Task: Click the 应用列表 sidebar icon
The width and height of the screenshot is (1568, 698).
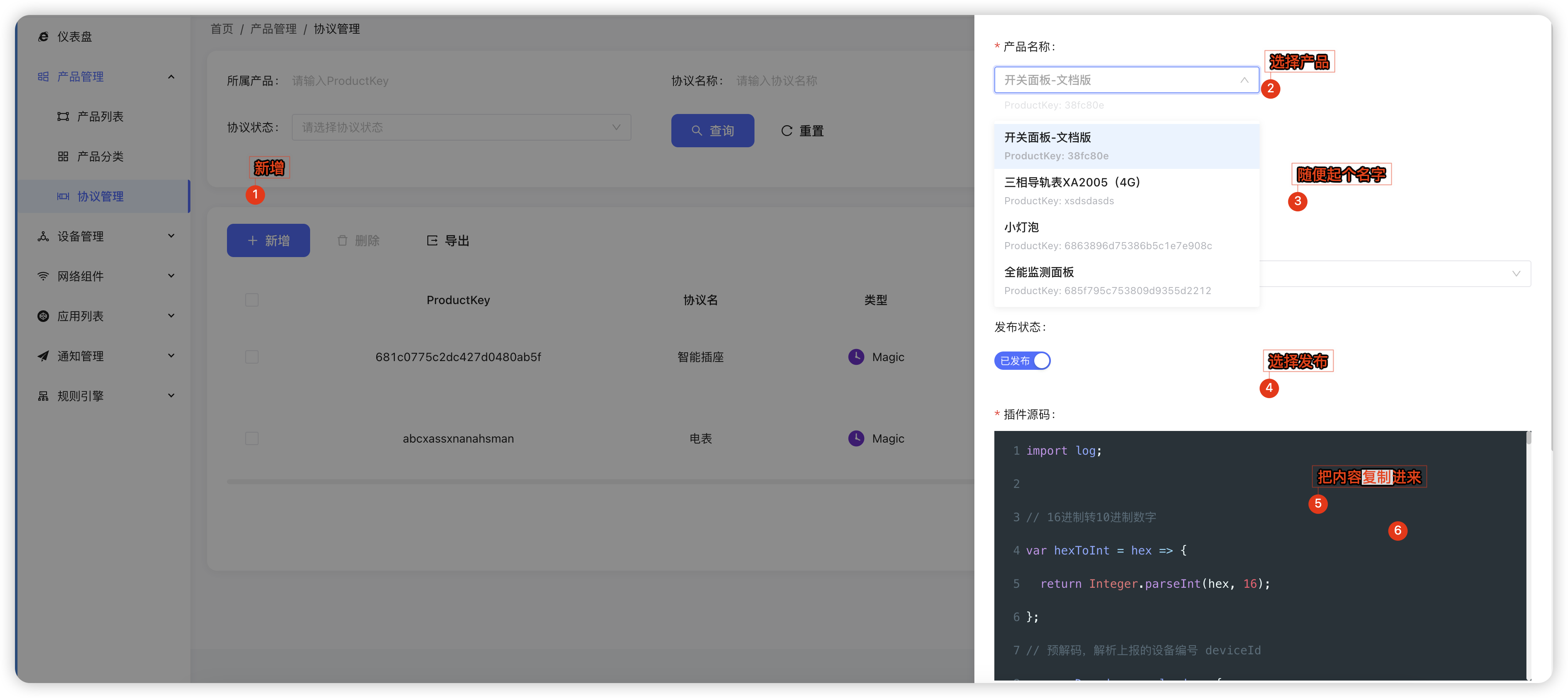Action: [x=43, y=316]
